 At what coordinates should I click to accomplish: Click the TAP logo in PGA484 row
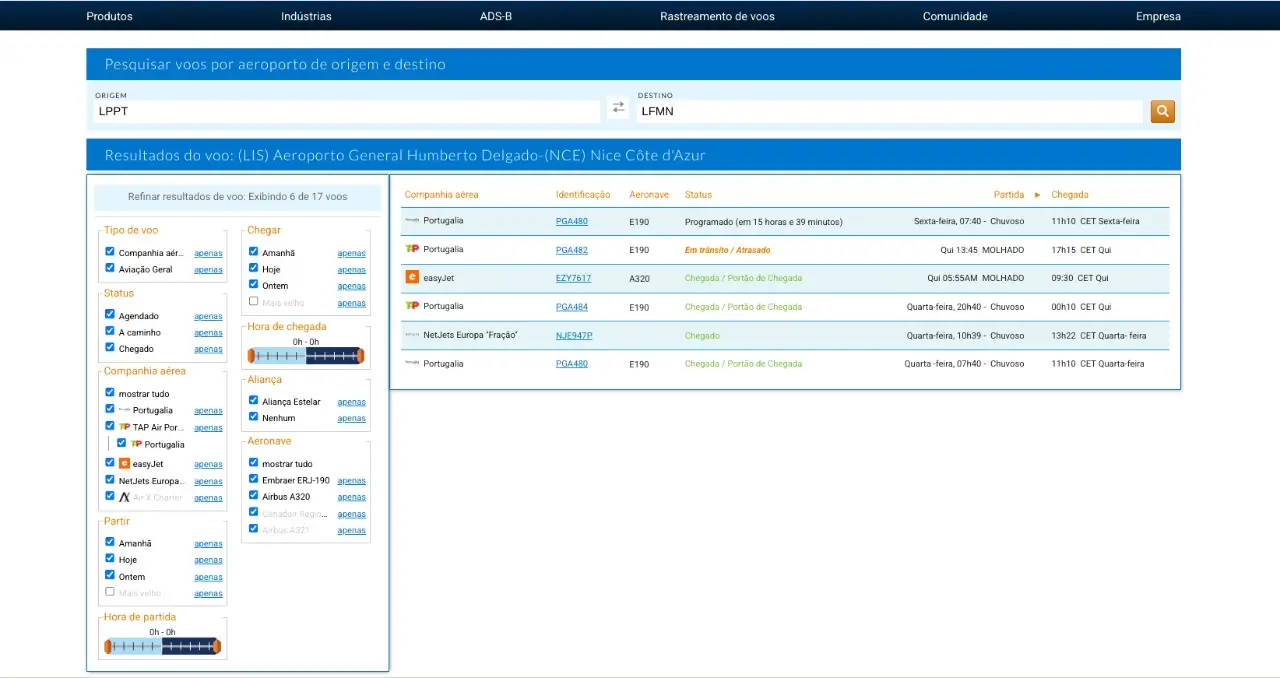(x=411, y=306)
